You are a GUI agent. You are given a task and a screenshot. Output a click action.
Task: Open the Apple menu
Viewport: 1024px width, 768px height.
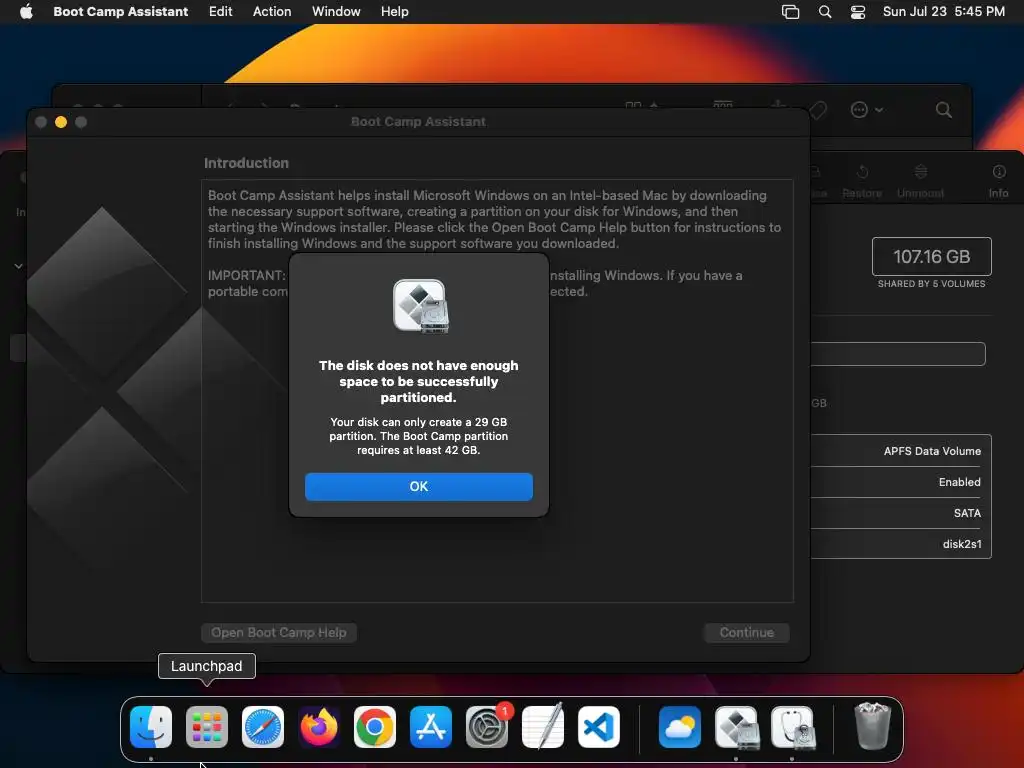pos(26,11)
